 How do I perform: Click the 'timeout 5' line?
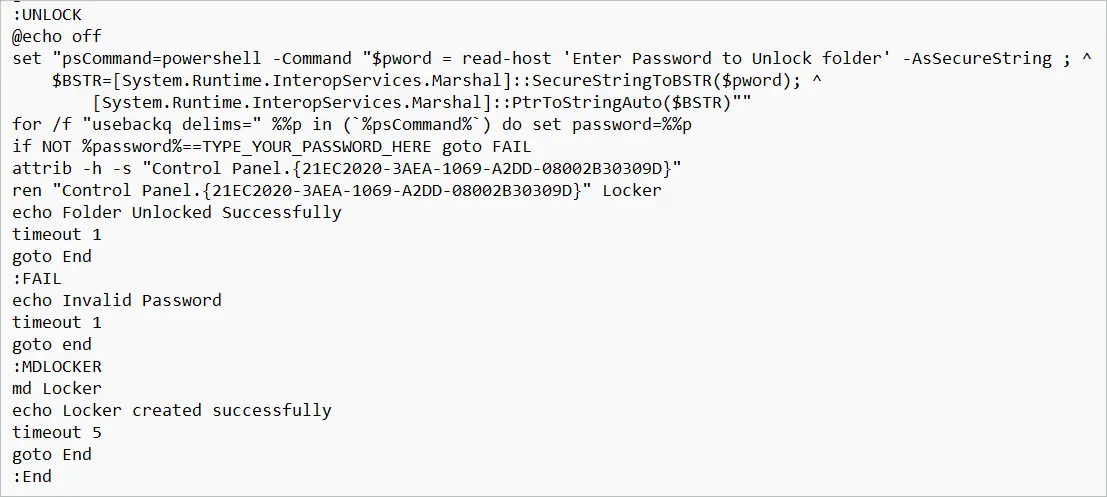[57, 432]
